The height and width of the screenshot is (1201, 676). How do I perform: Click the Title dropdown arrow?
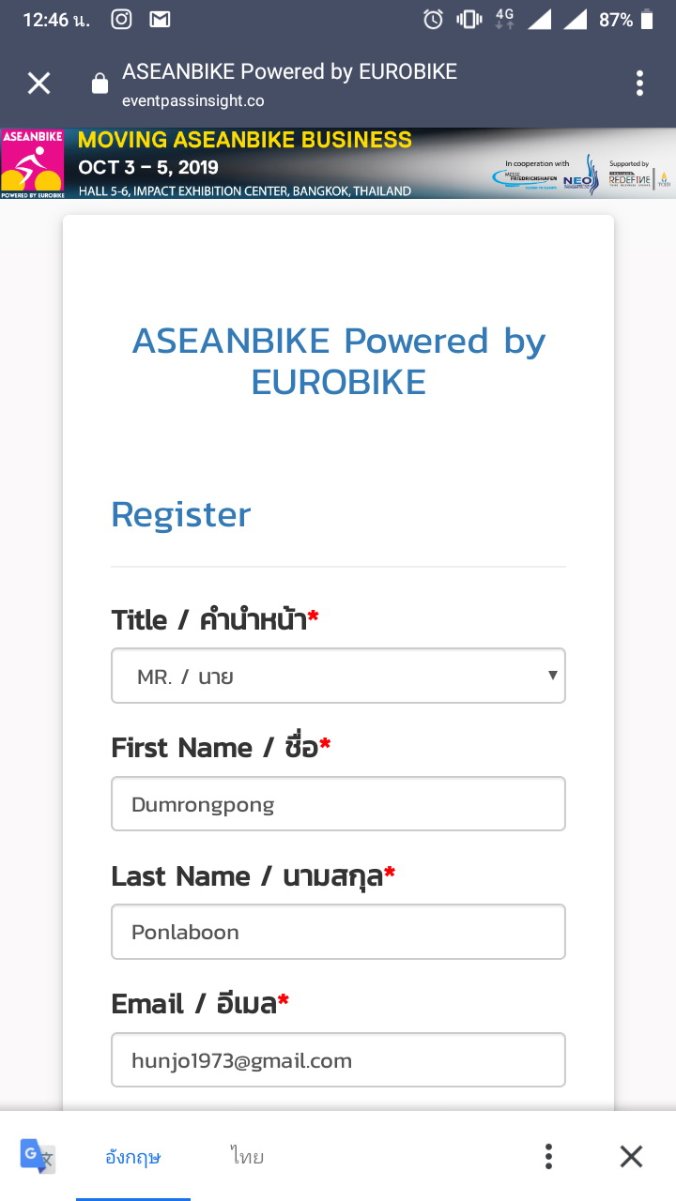pyautogui.click(x=552, y=676)
